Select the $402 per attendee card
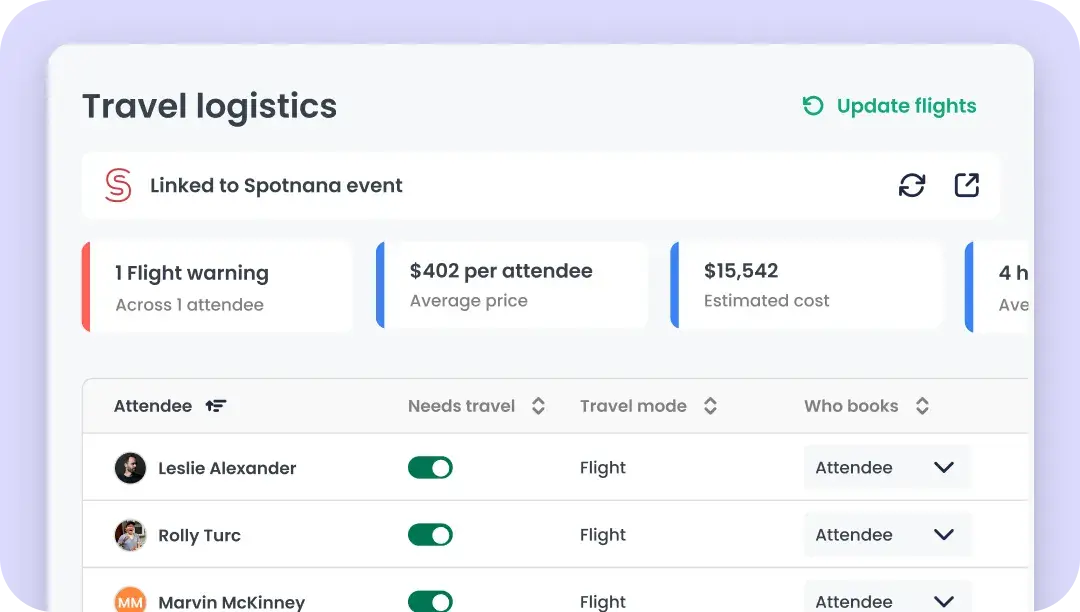1080x612 pixels. 512,285
